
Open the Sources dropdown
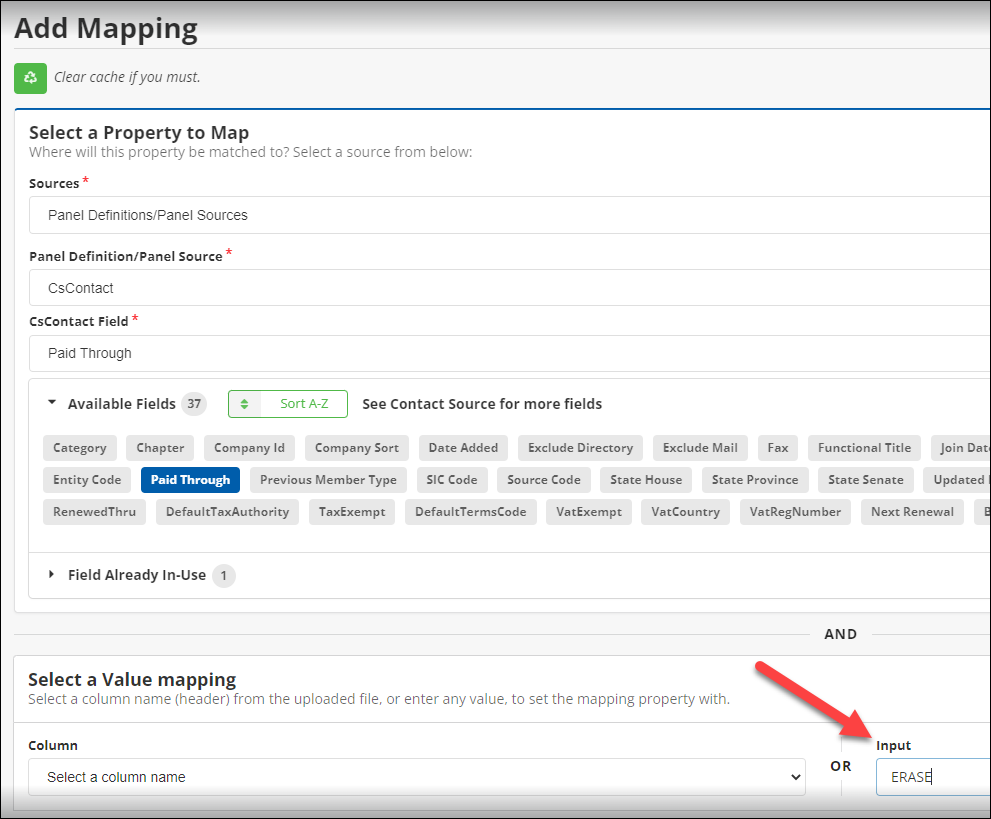[x=510, y=215]
